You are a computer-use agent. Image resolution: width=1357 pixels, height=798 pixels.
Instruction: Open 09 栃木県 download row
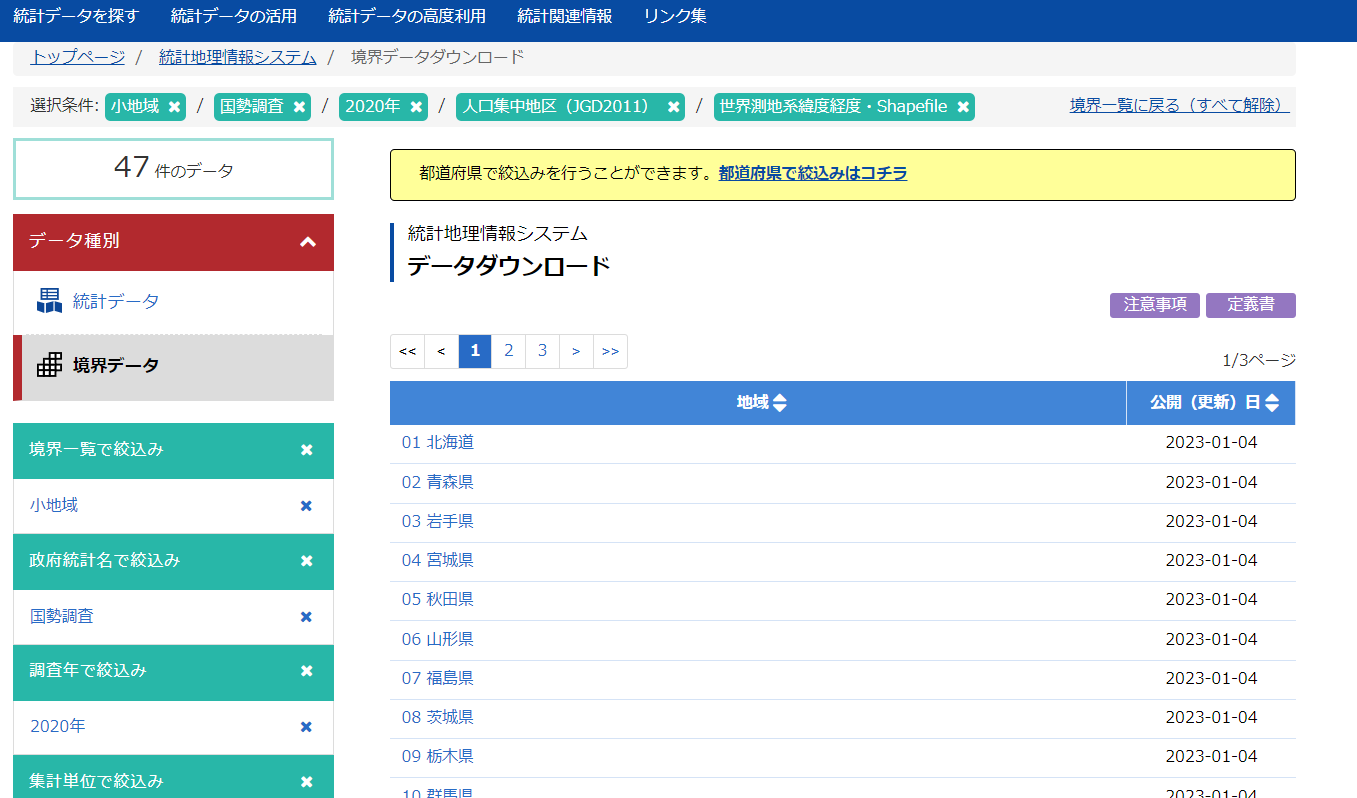point(438,757)
